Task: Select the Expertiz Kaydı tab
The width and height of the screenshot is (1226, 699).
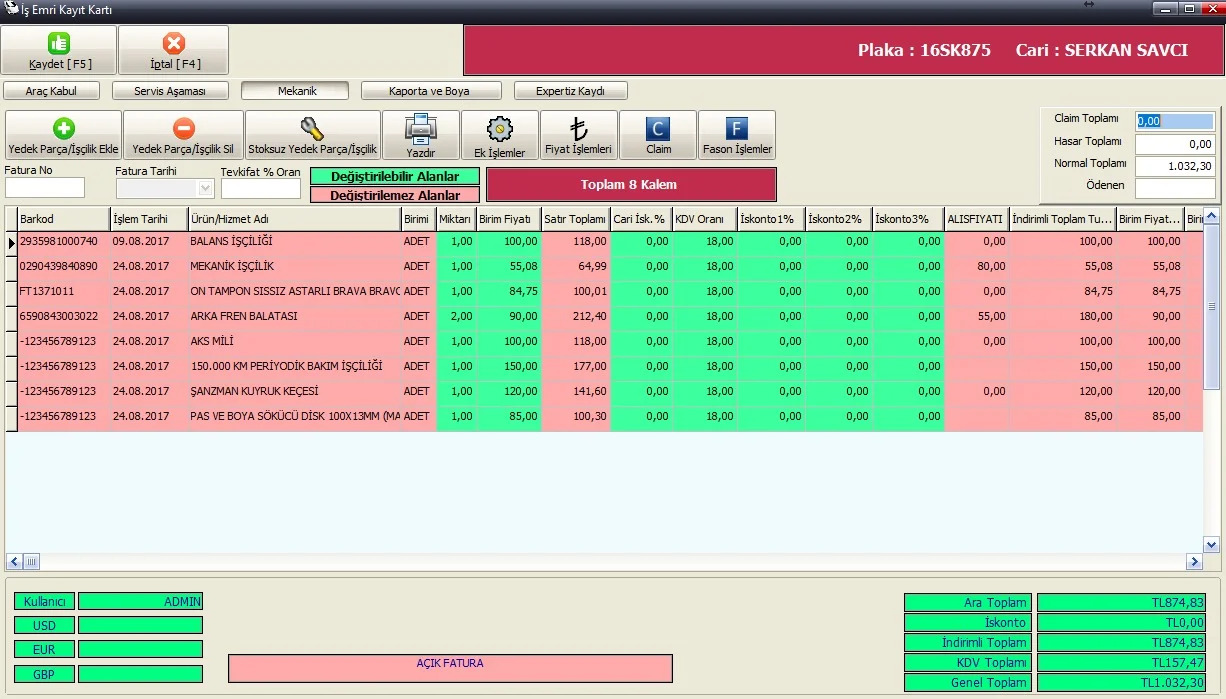Action: click(570, 91)
